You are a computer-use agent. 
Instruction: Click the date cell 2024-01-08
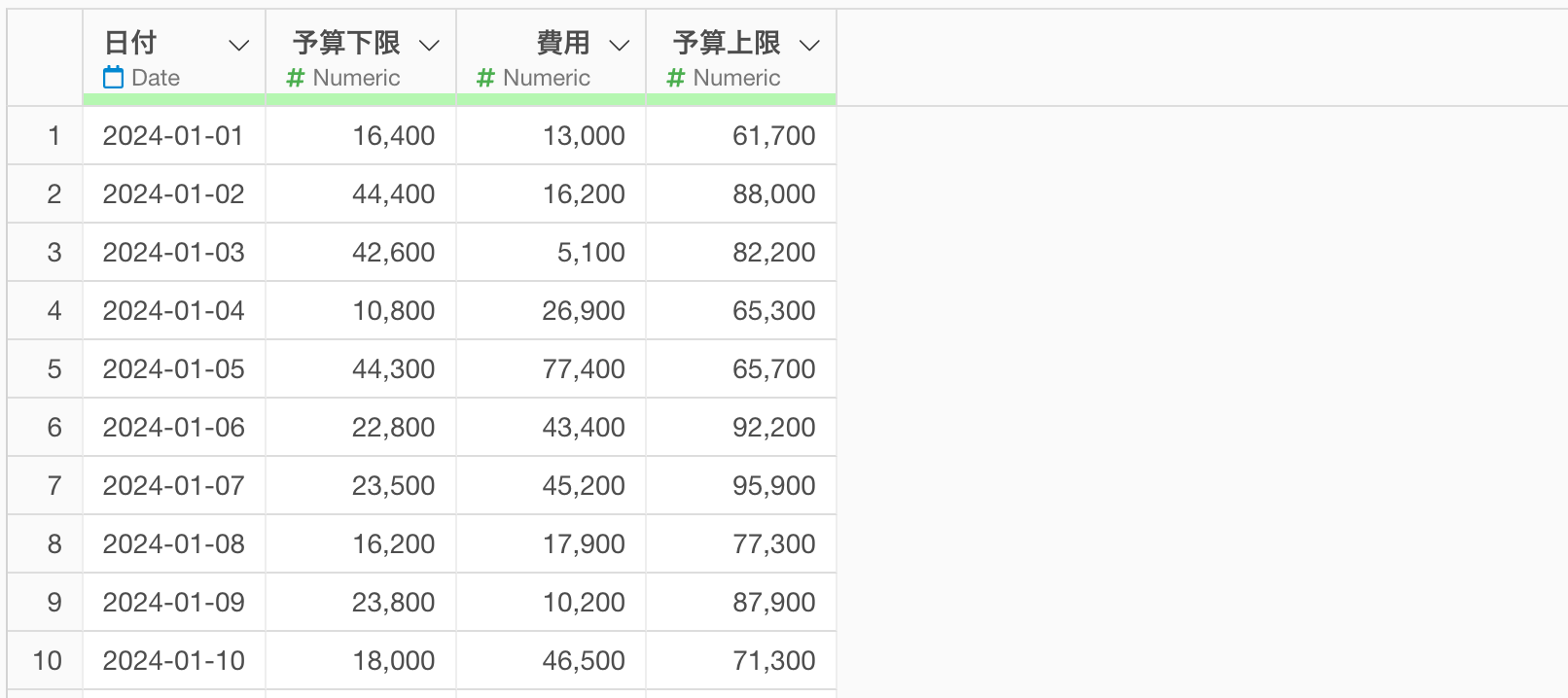[x=174, y=544]
